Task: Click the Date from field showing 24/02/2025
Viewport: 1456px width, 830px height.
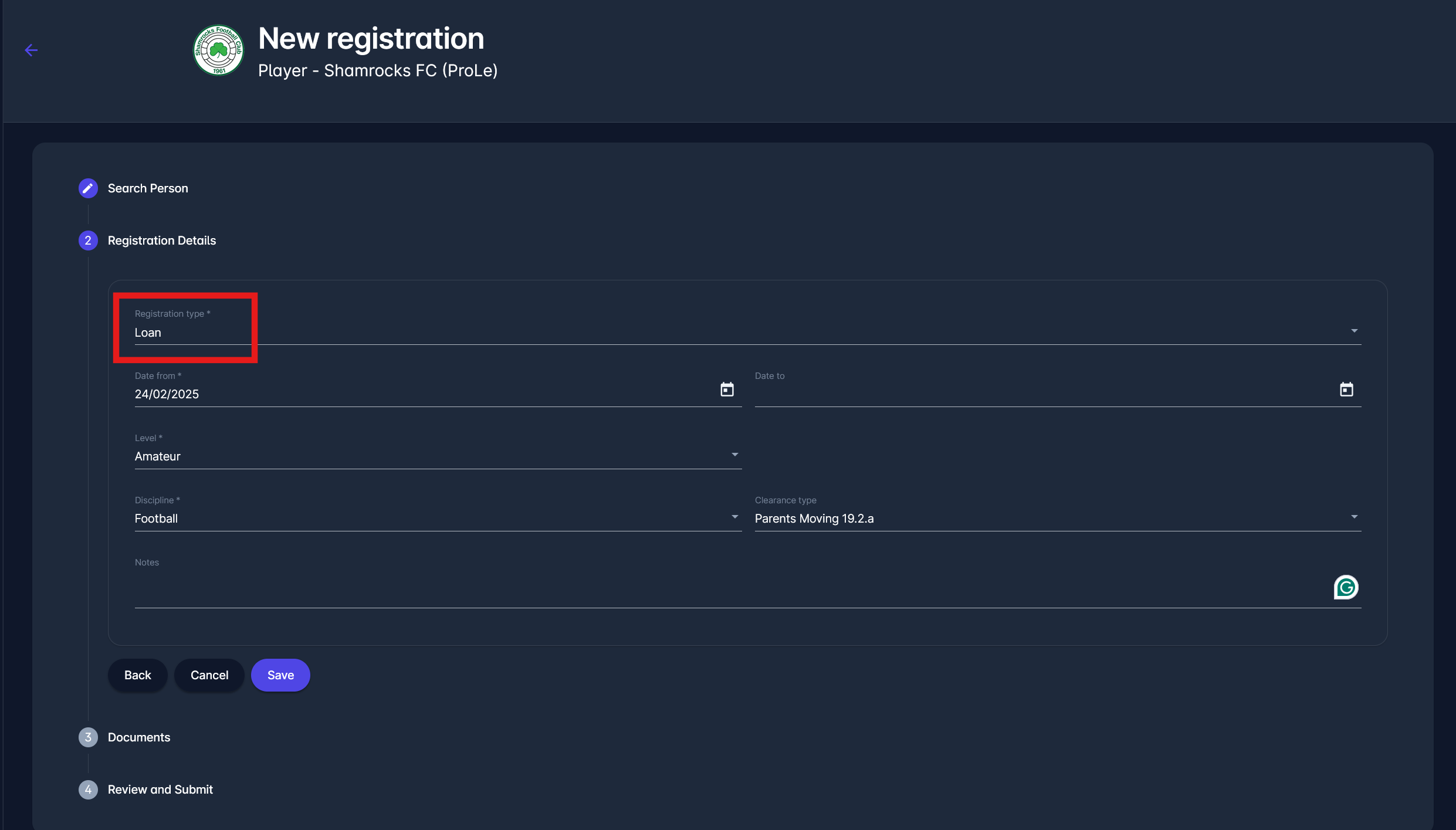Action: click(352, 394)
